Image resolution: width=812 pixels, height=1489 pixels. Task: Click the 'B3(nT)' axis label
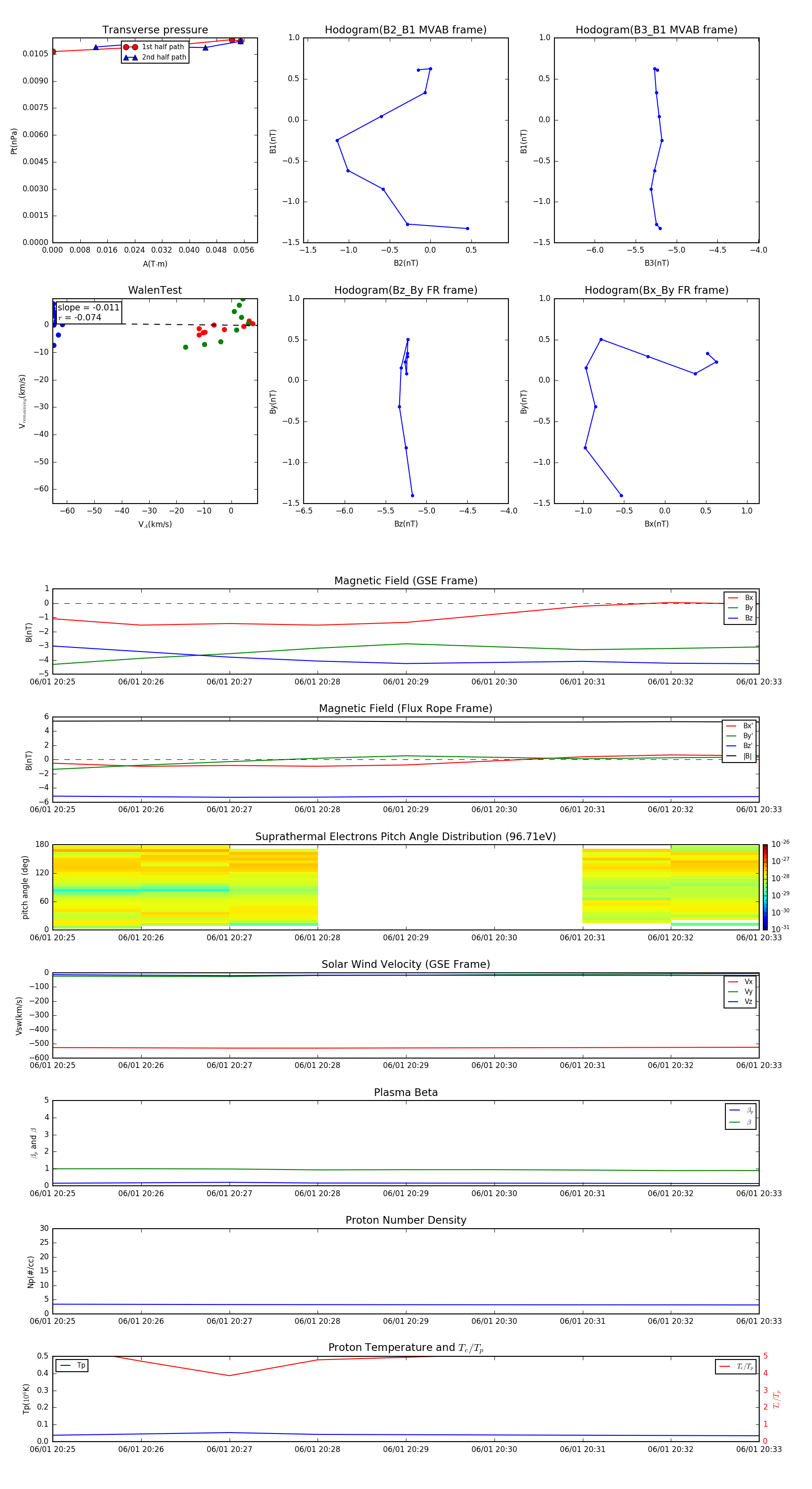[x=656, y=263]
